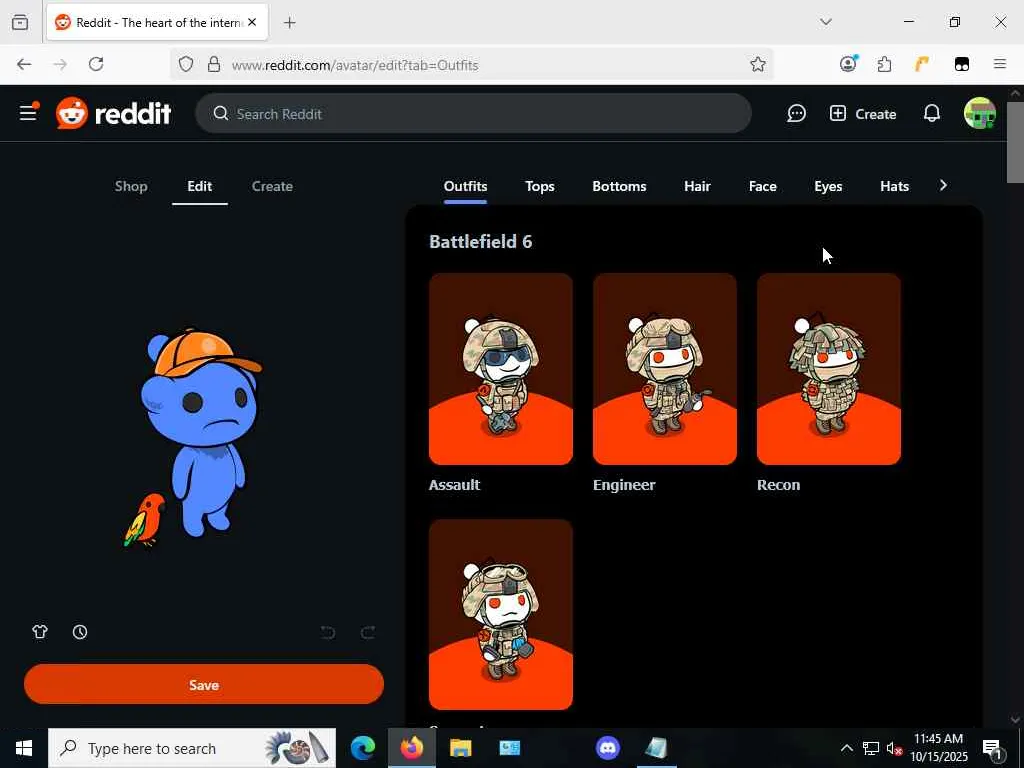Open the Bottoms category tab
Viewport: 1024px width, 768px height.
click(x=619, y=186)
